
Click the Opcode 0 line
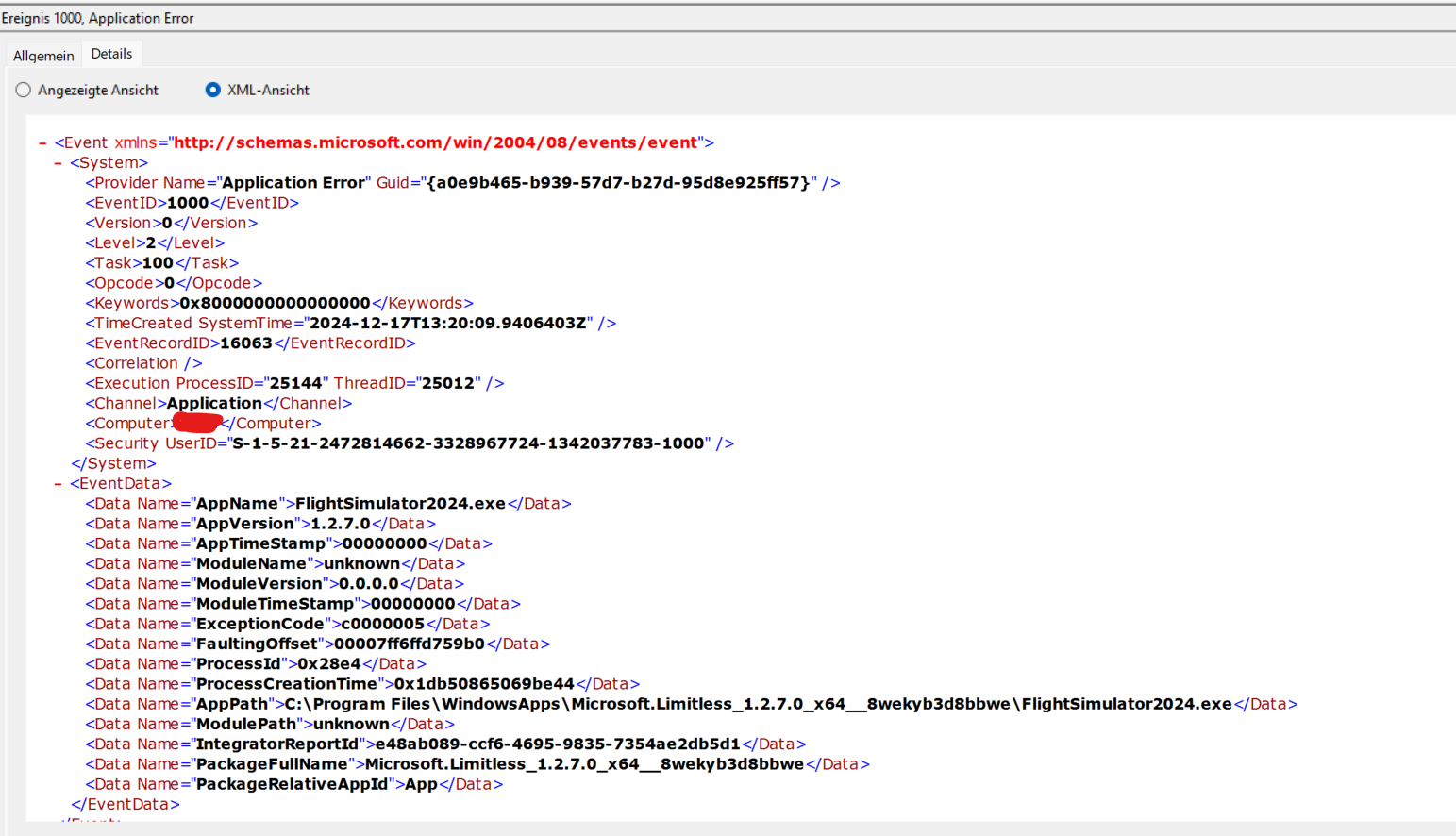(x=174, y=283)
